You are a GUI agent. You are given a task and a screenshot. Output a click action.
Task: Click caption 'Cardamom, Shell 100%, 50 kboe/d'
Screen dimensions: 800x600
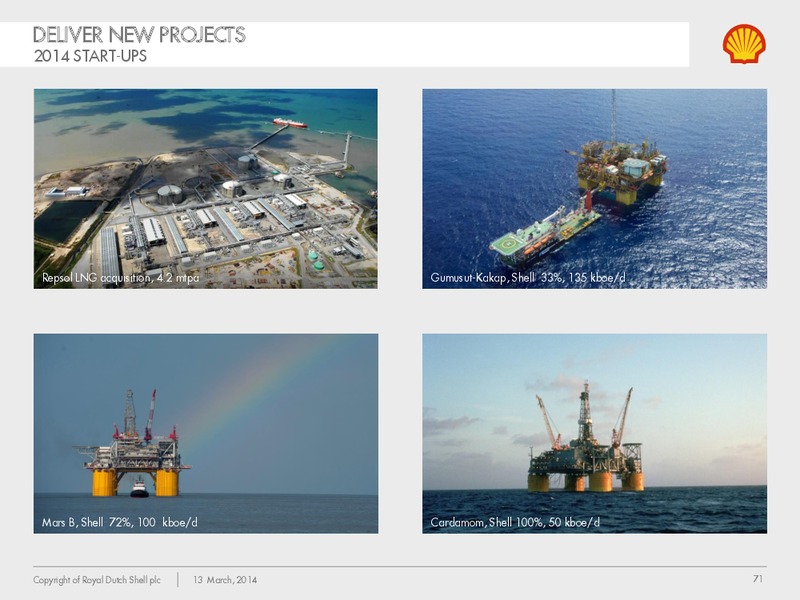click(515, 522)
